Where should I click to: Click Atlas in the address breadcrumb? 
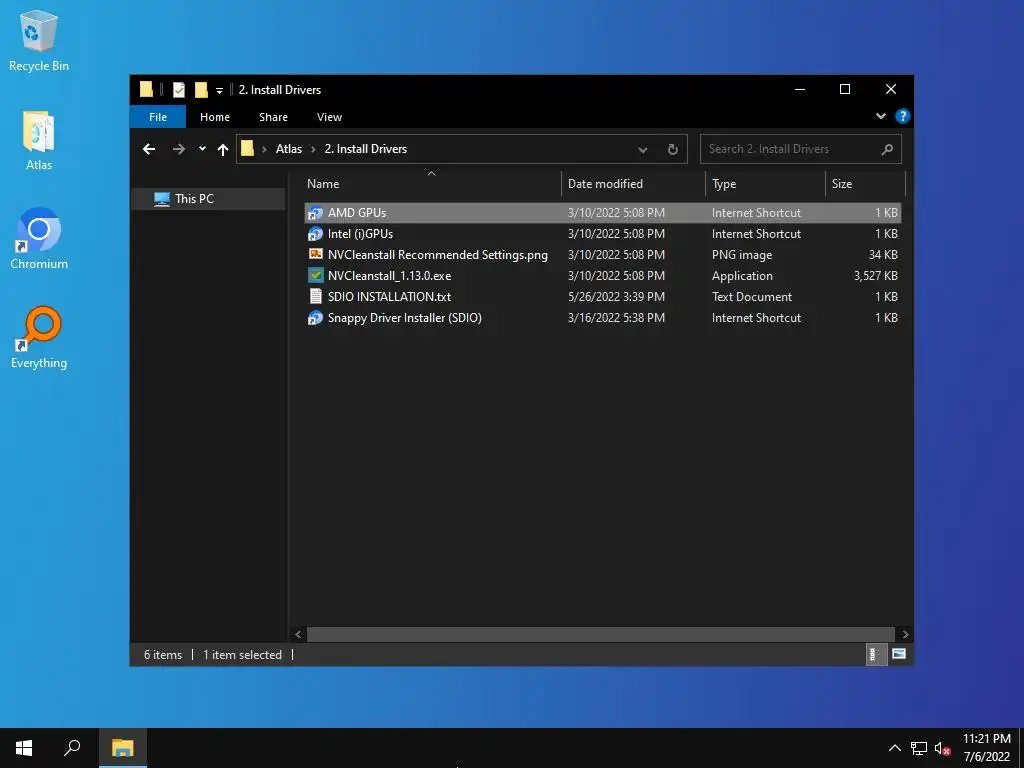[x=289, y=149]
